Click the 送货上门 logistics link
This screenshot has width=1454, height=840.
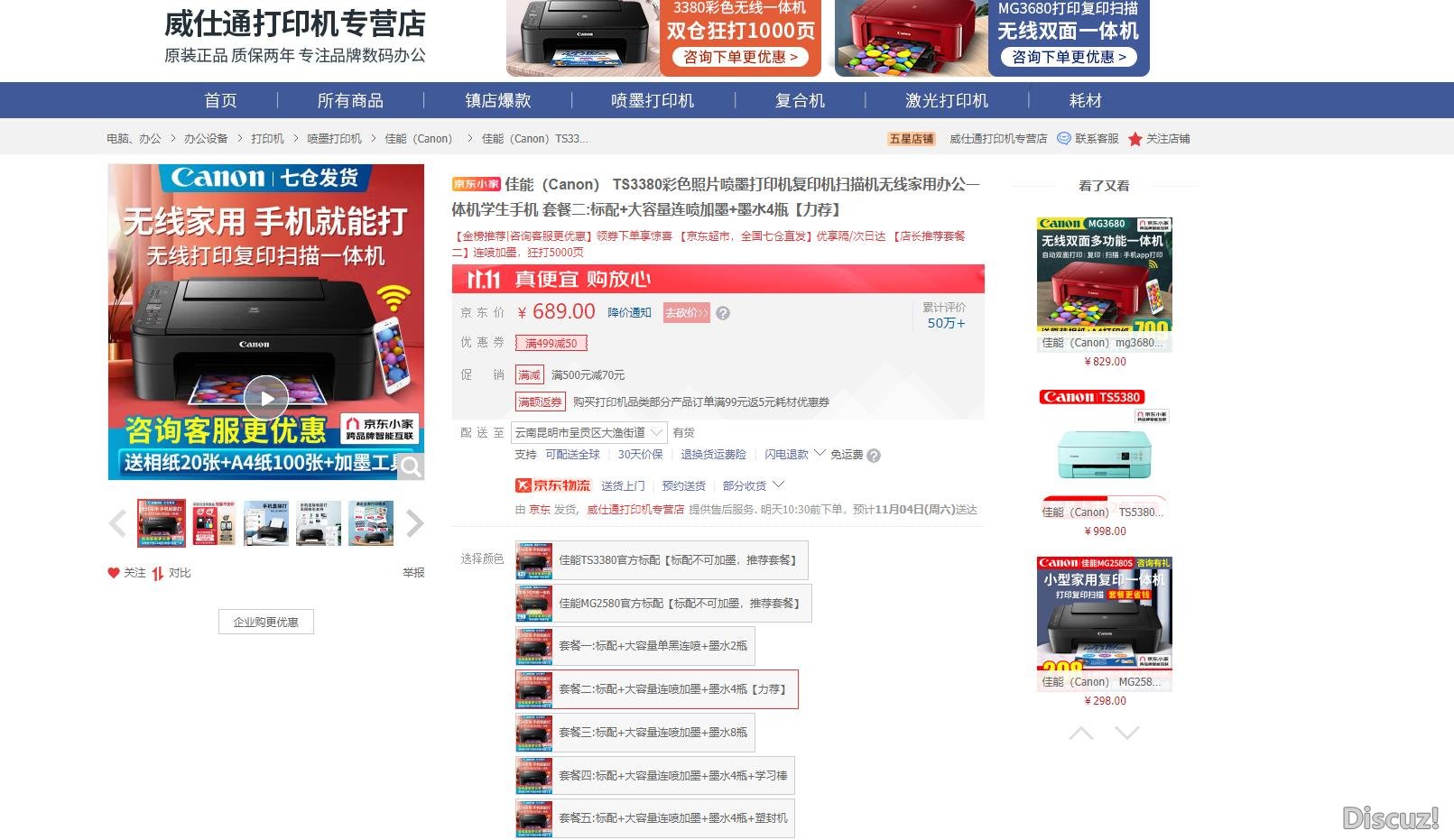tap(623, 485)
